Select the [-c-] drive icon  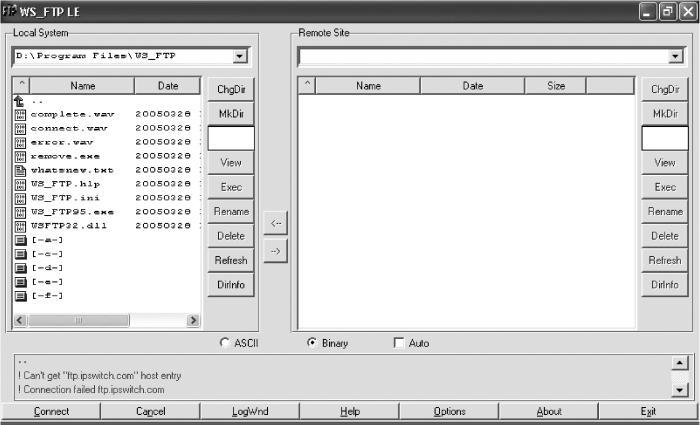click(20, 254)
